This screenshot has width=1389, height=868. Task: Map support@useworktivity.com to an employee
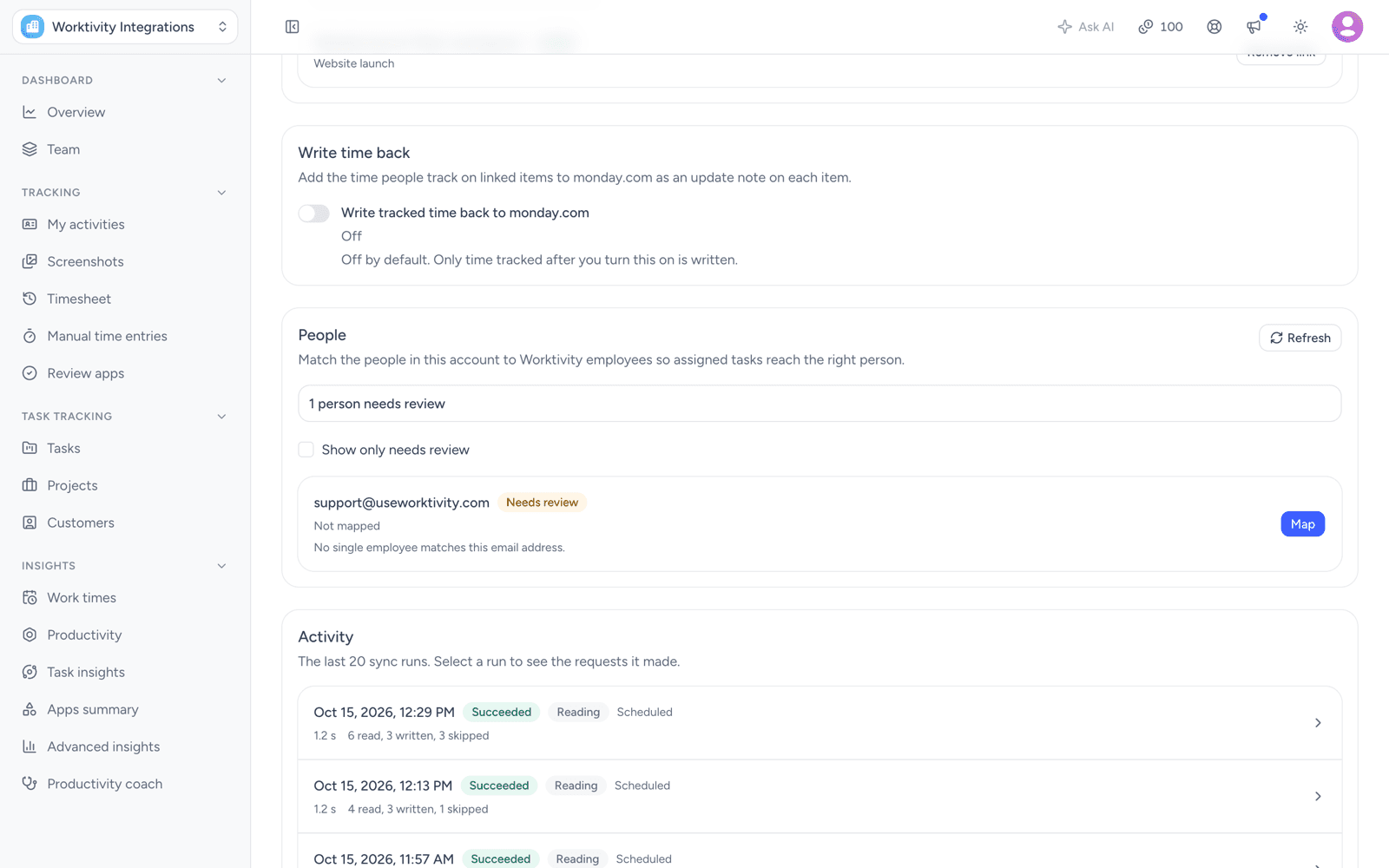click(1302, 524)
